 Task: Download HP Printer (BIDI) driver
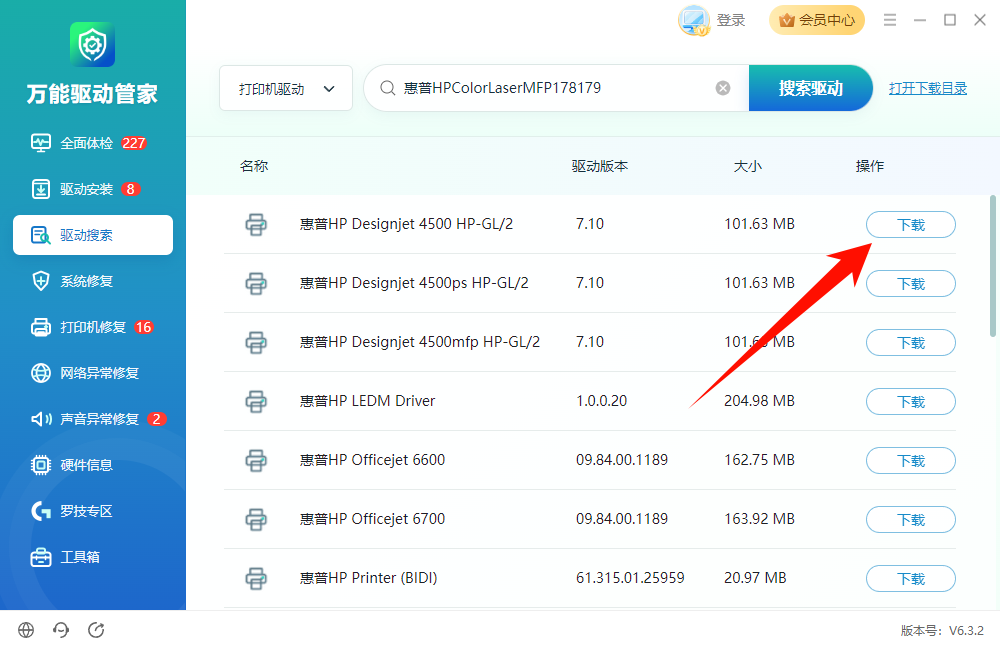pyautogui.click(x=911, y=579)
